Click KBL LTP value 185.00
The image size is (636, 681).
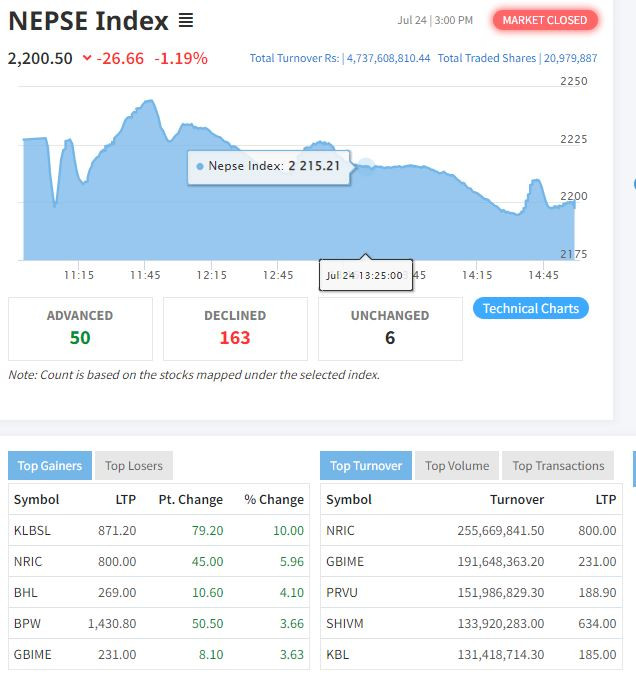click(597, 655)
